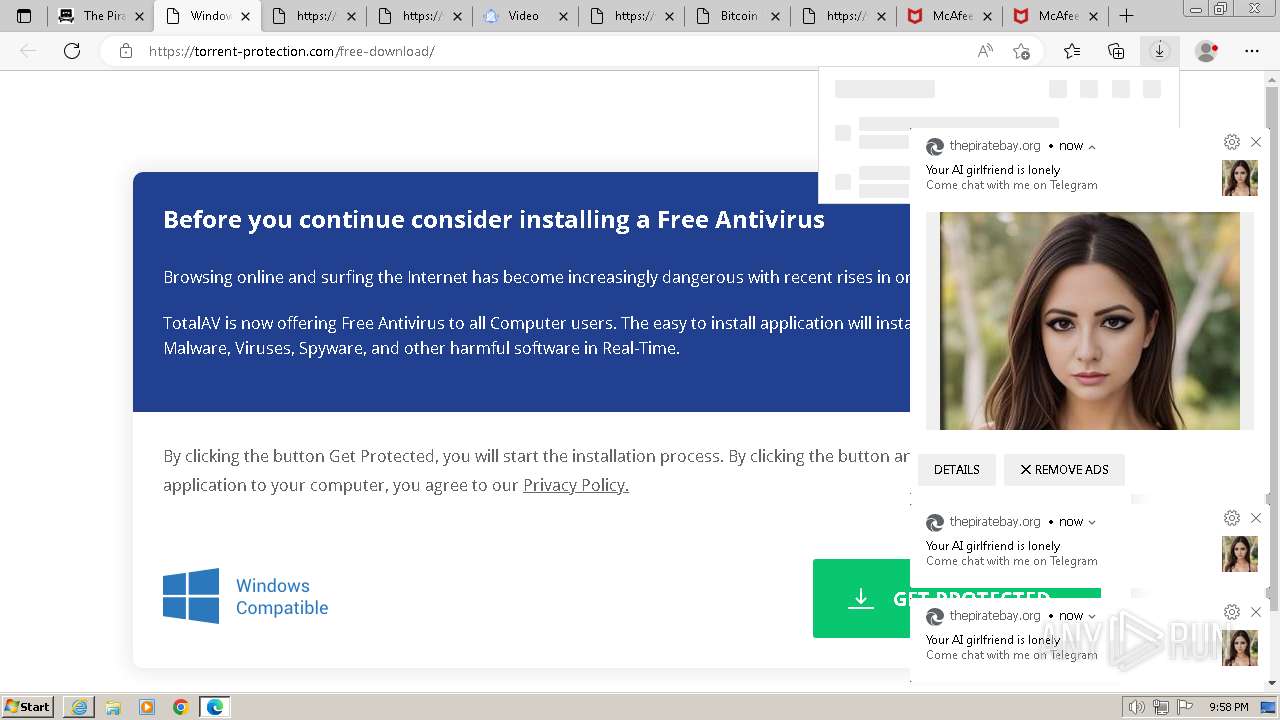Screen dimensions: 1280x720
Task: Open media player from taskbar
Action: [147, 707]
